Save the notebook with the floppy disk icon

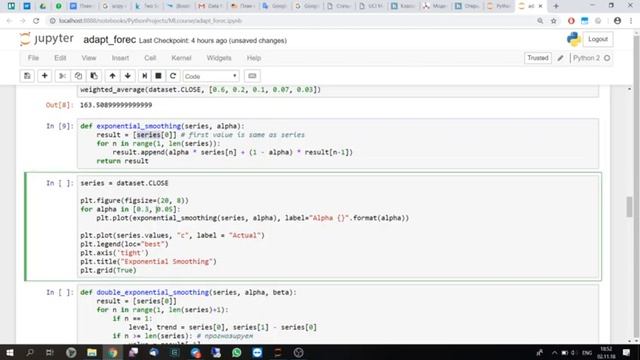[x=27, y=76]
